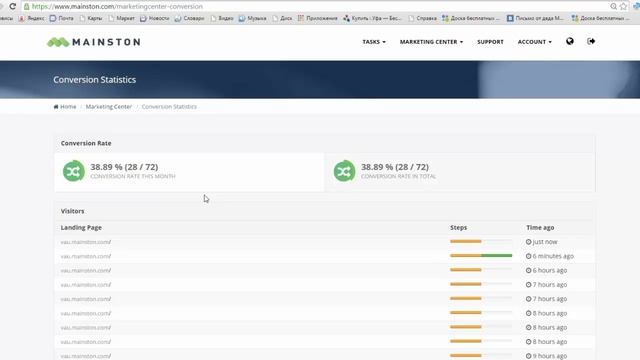Screen dimensions: 640x360
Task: Open the Support menu item
Action: (x=490, y=42)
